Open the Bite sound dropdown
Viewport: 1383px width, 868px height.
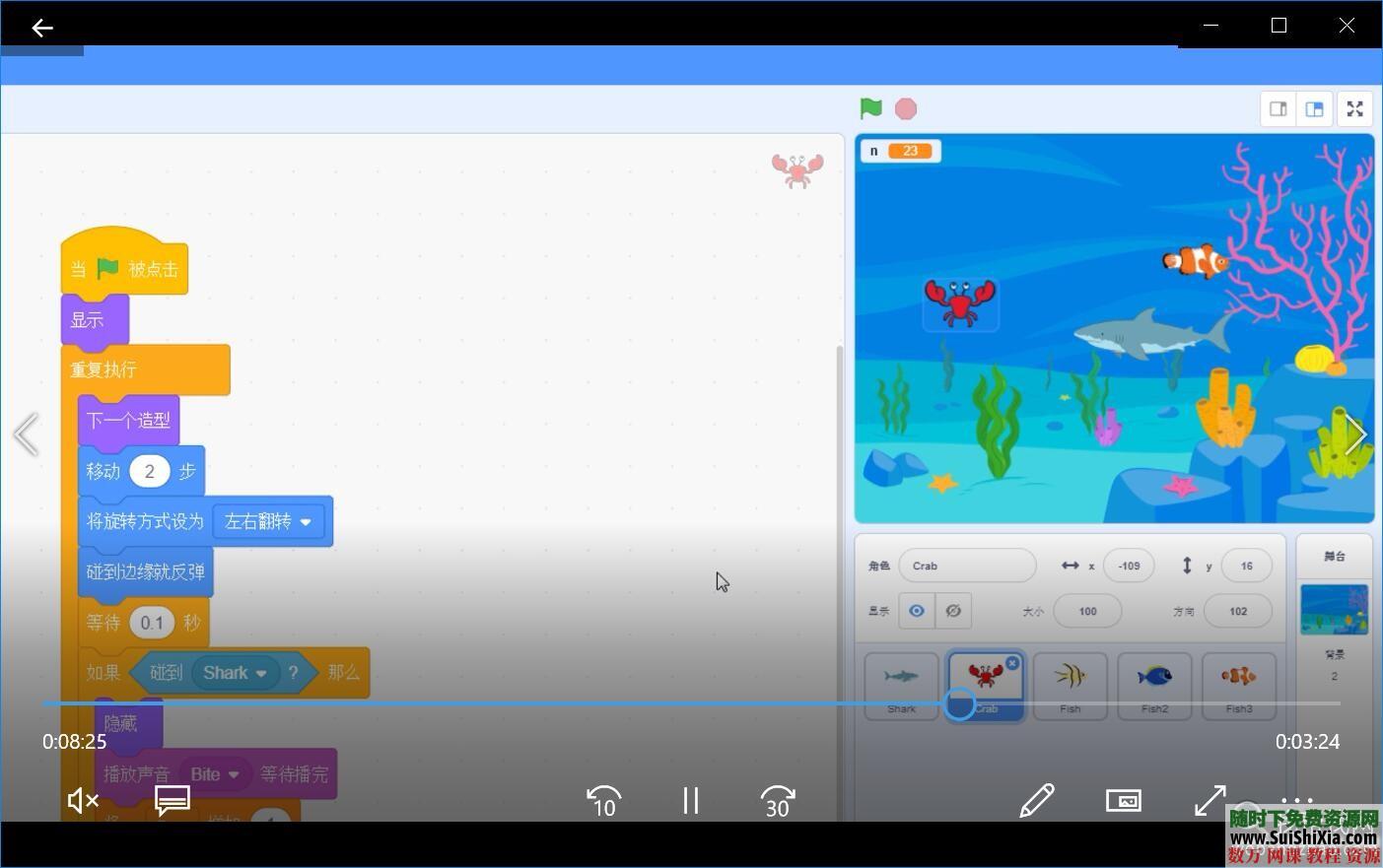215,774
